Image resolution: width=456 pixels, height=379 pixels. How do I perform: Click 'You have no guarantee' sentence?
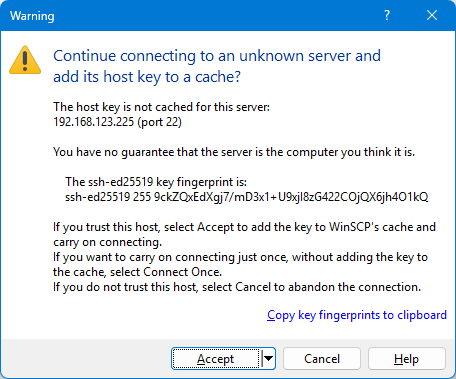click(x=234, y=152)
